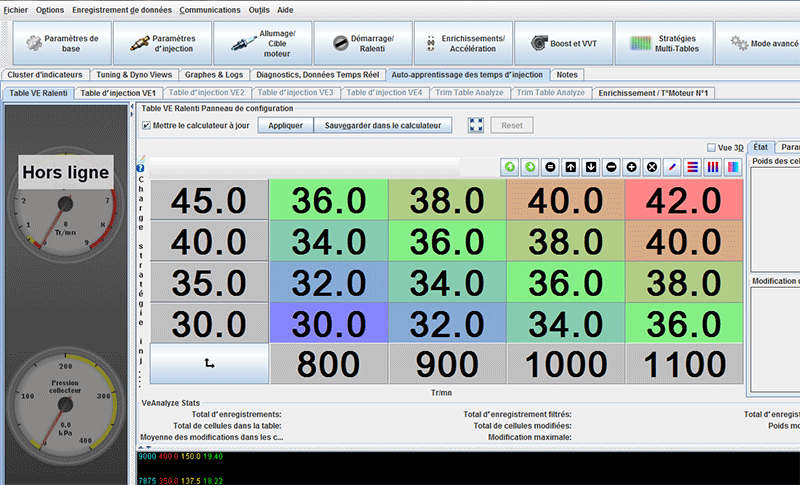Click the multiply (X) icon in table toolbar
This screenshot has width=800, height=485.
[651, 166]
